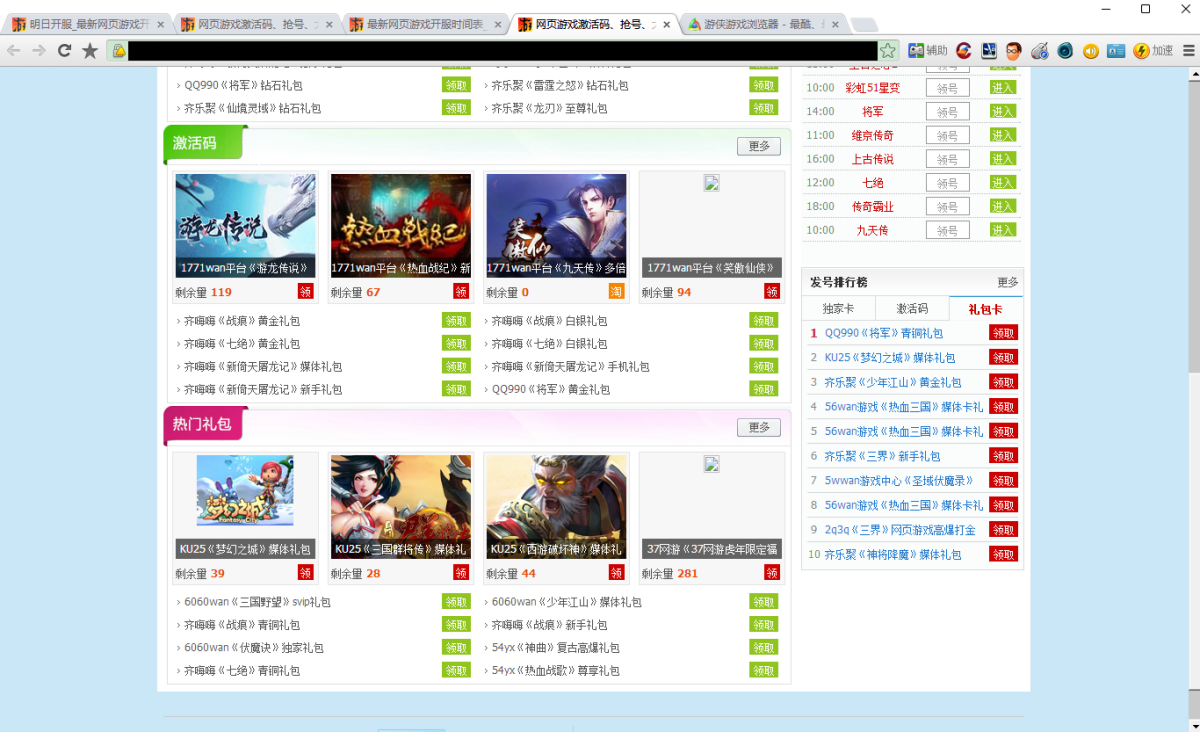The height and width of the screenshot is (732, 1200).
Task: Click 进入 button for 上古传说
Action: 1002,159
